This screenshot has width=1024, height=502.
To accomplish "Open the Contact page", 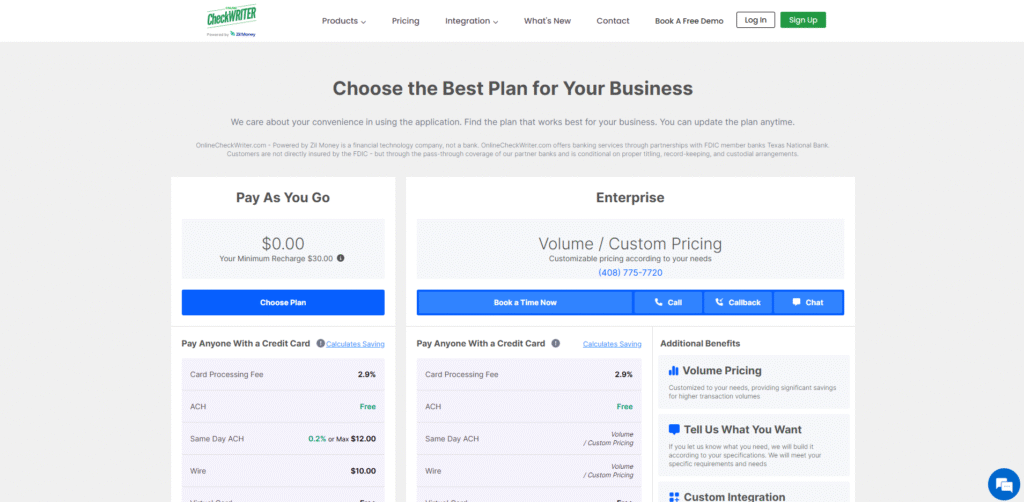I will [613, 20].
